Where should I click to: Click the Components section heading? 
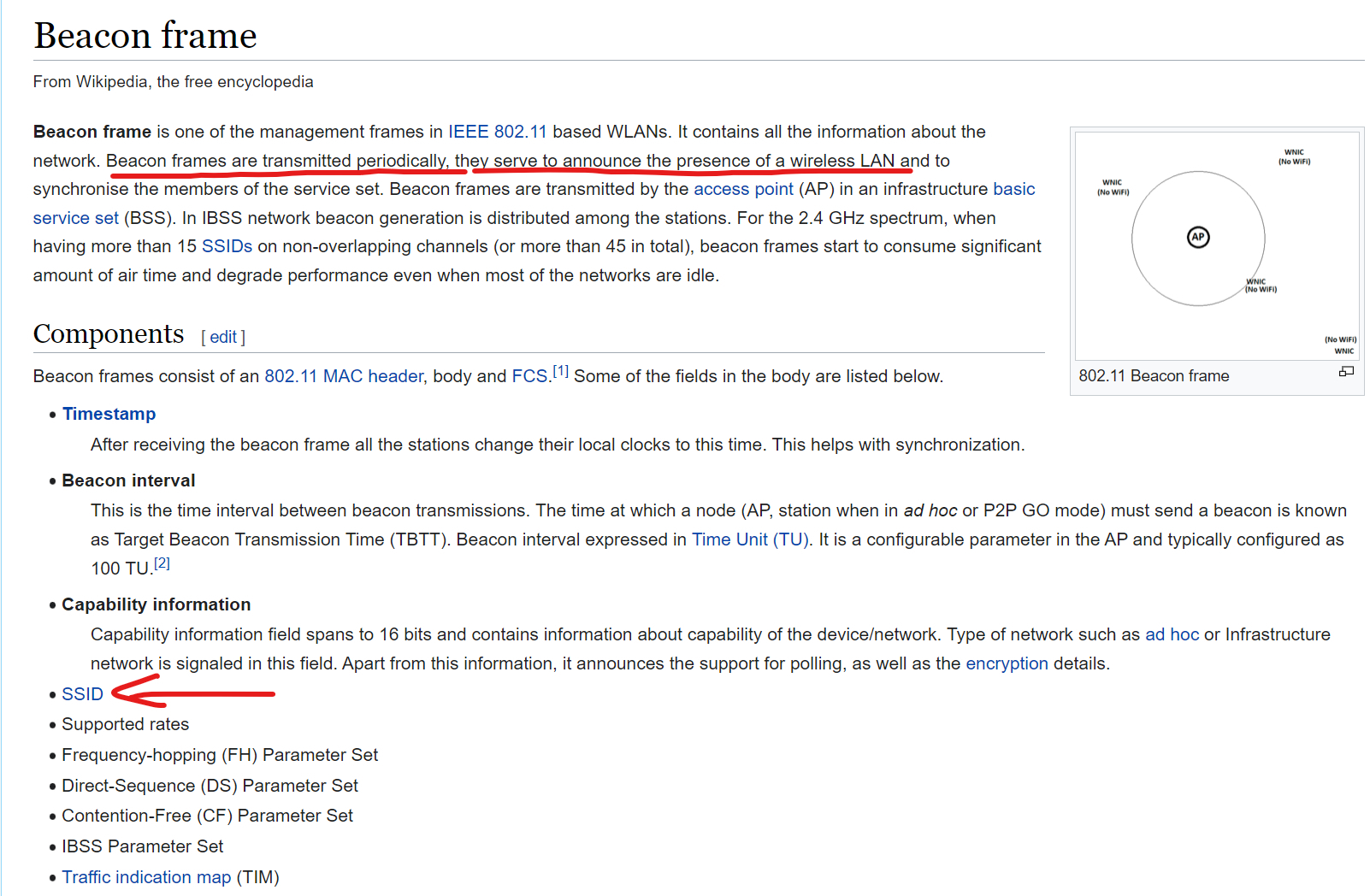pyautogui.click(x=109, y=333)
